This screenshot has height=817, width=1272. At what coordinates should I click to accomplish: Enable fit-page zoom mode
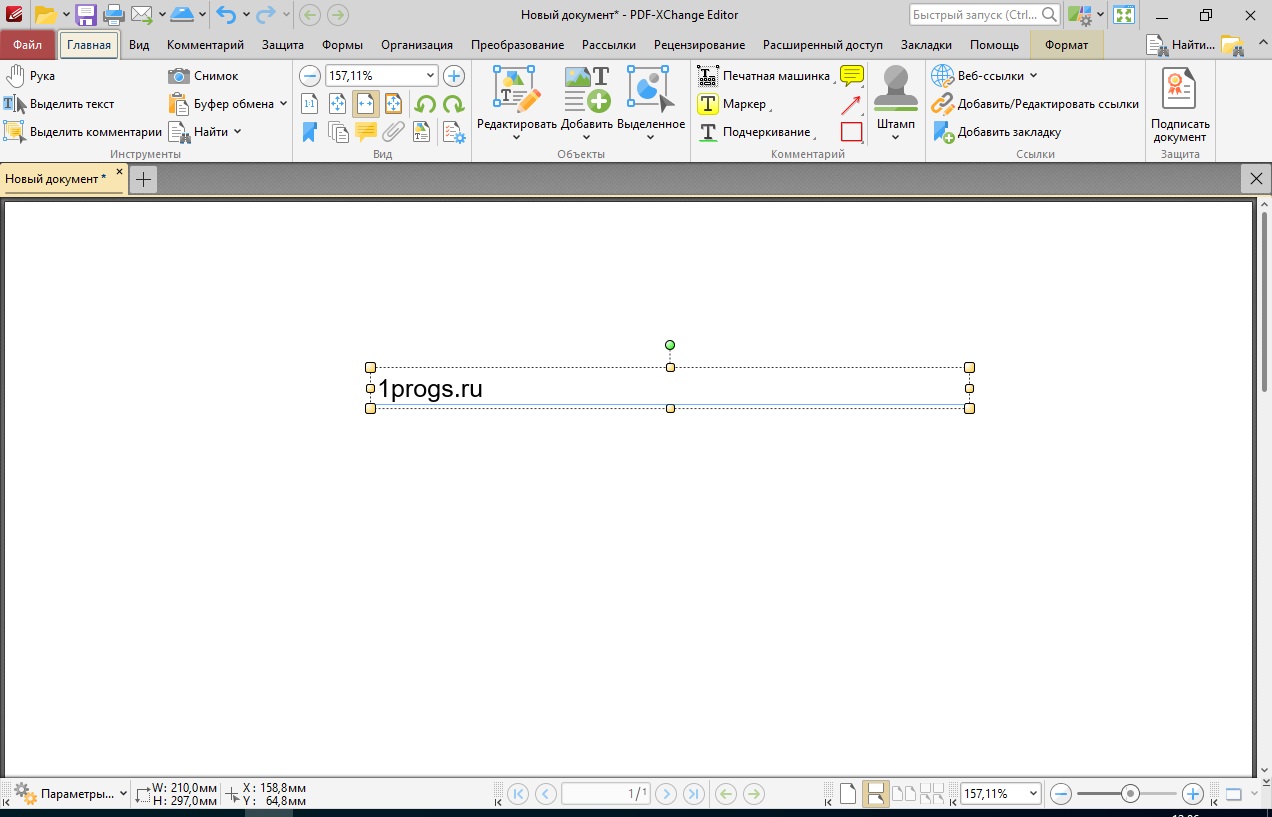click(x=339, y=104)
